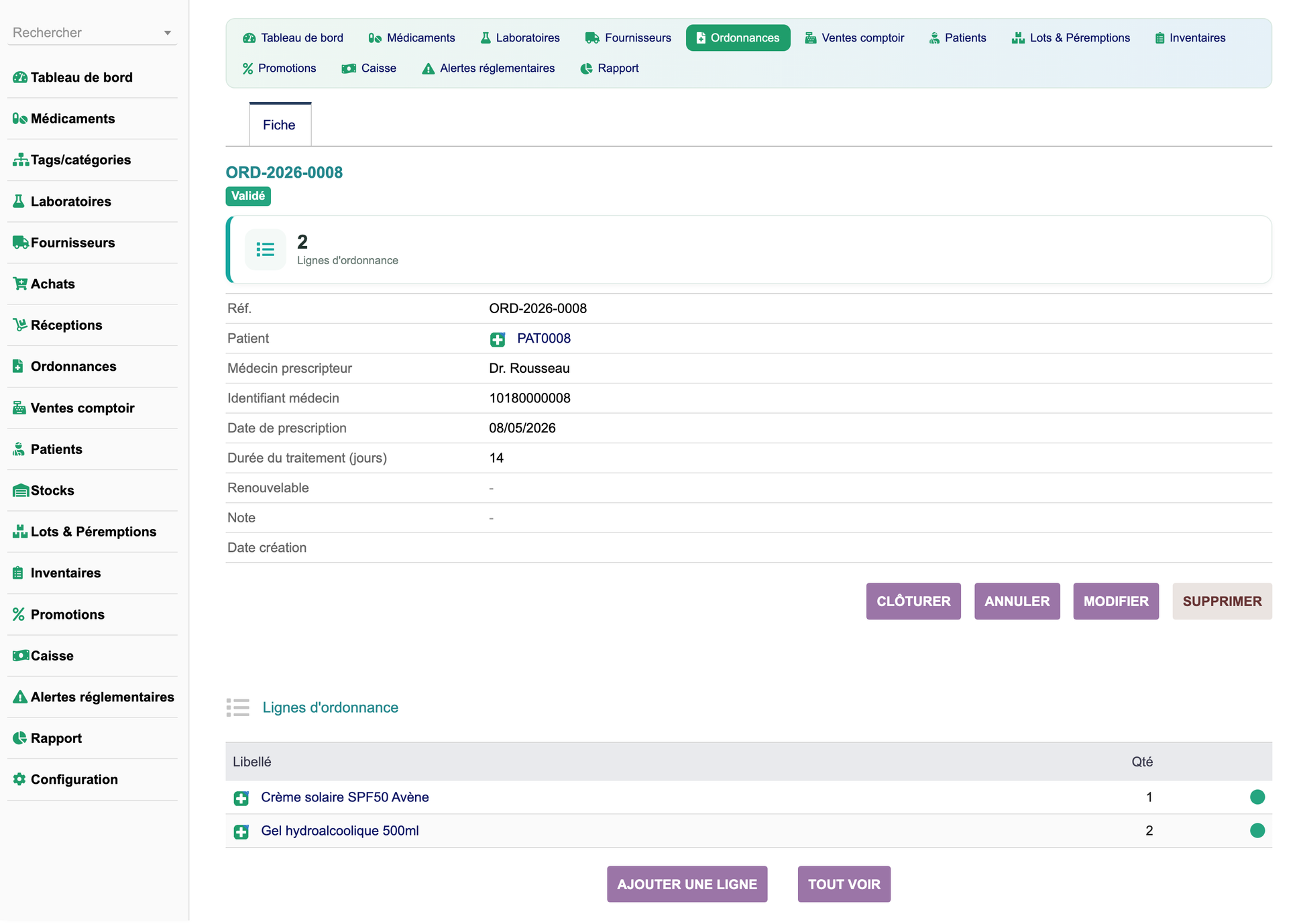Click the Alertes réglementaires warning icon in sidebar
Screen dimensions: 1305x924
[20, 697]
